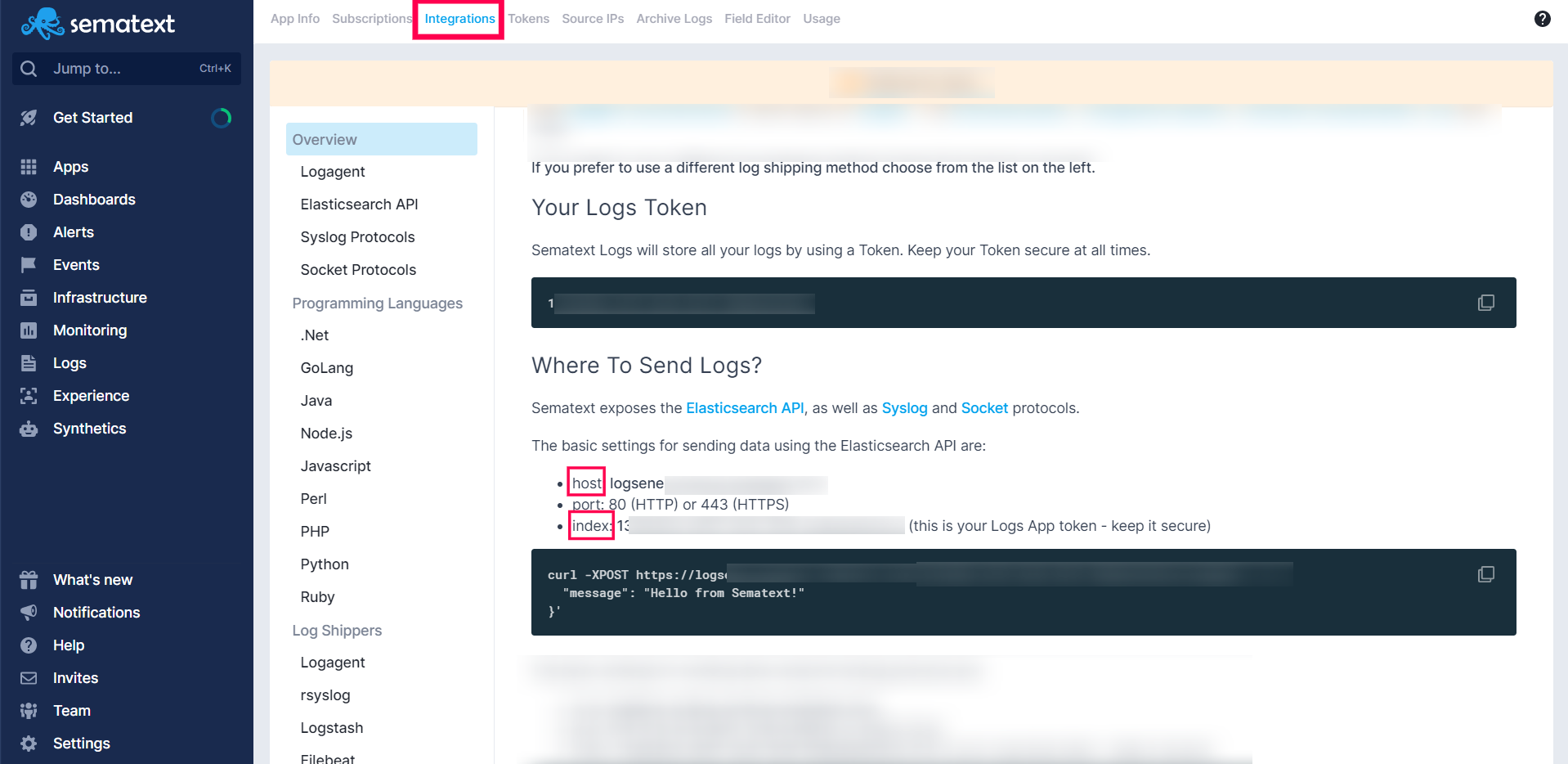Open help via top-right question mark icon
Screen dimensions: 1568x764
[x=1542, y=19]
